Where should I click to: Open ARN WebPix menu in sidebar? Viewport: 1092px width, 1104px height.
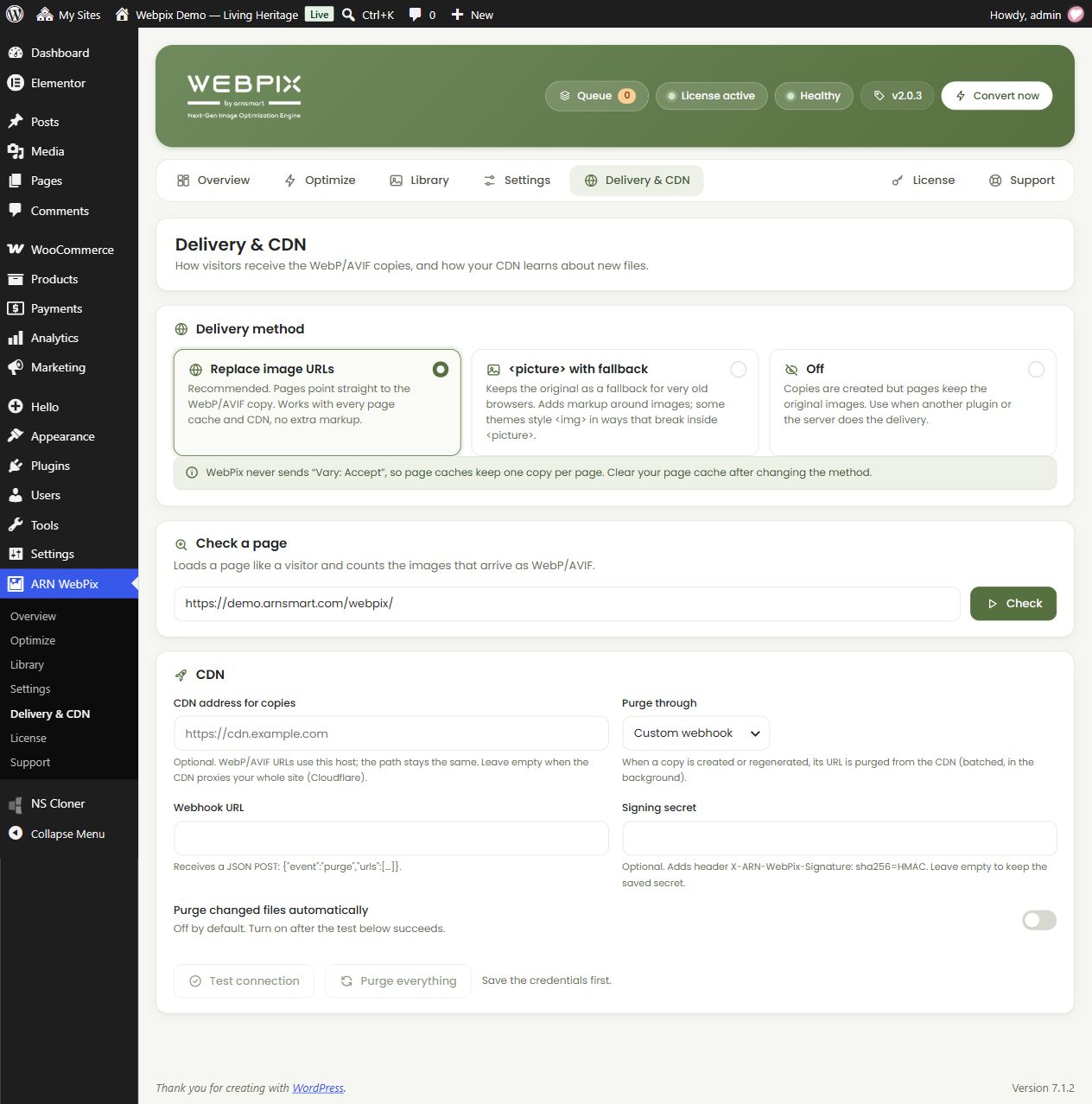coord(69,584)
